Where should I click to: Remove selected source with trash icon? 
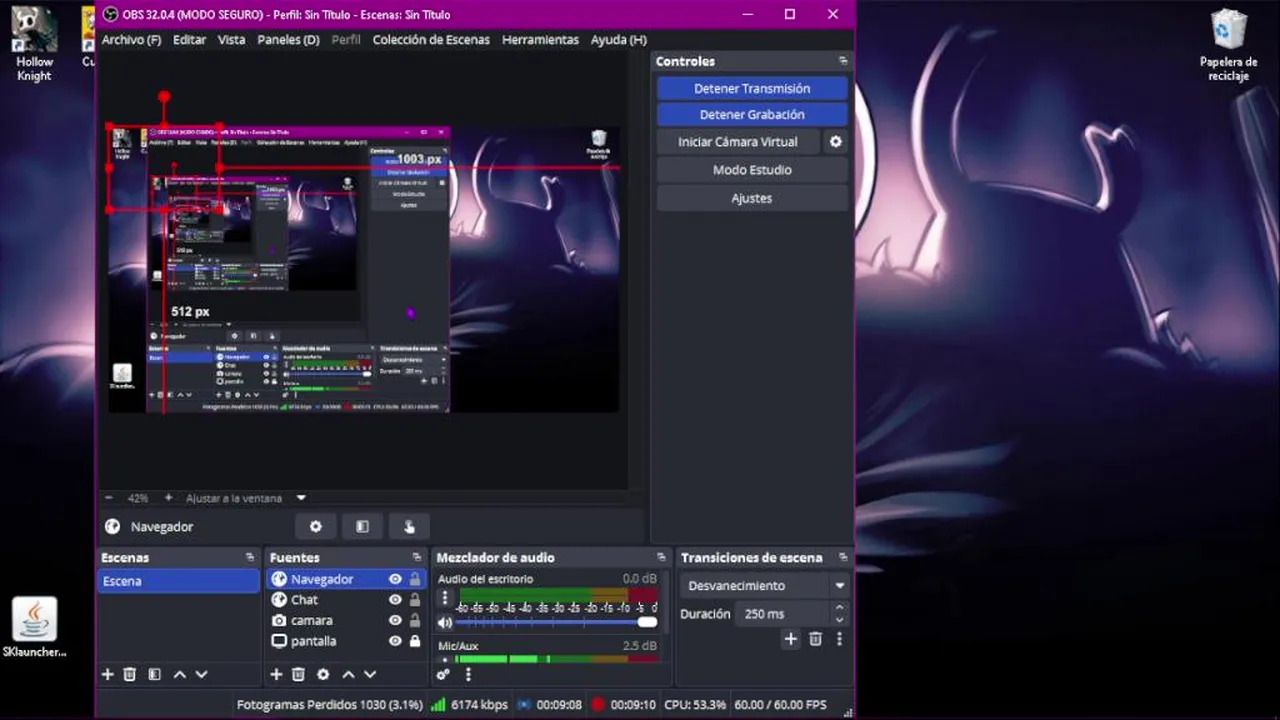(298, 675)
